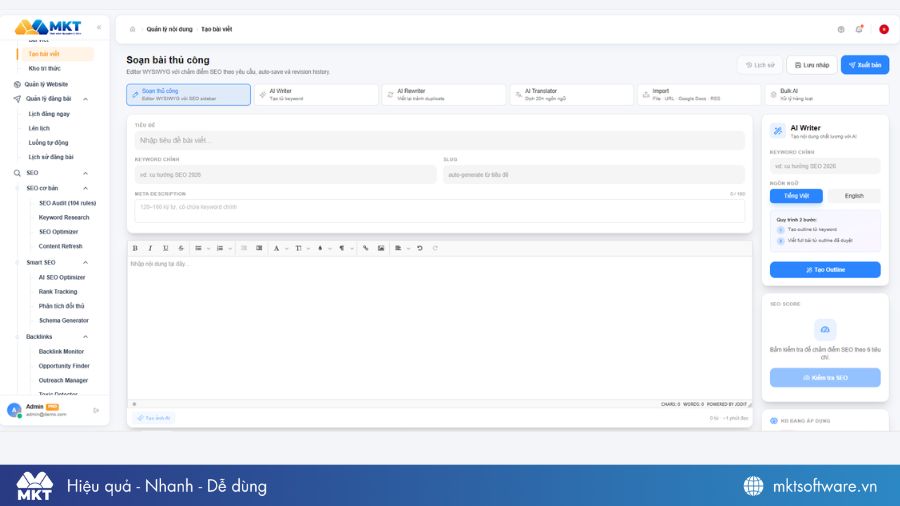The width and height of the screenshot is (900, 506).
Task: Open the font family tool
Action: (277, 248)
